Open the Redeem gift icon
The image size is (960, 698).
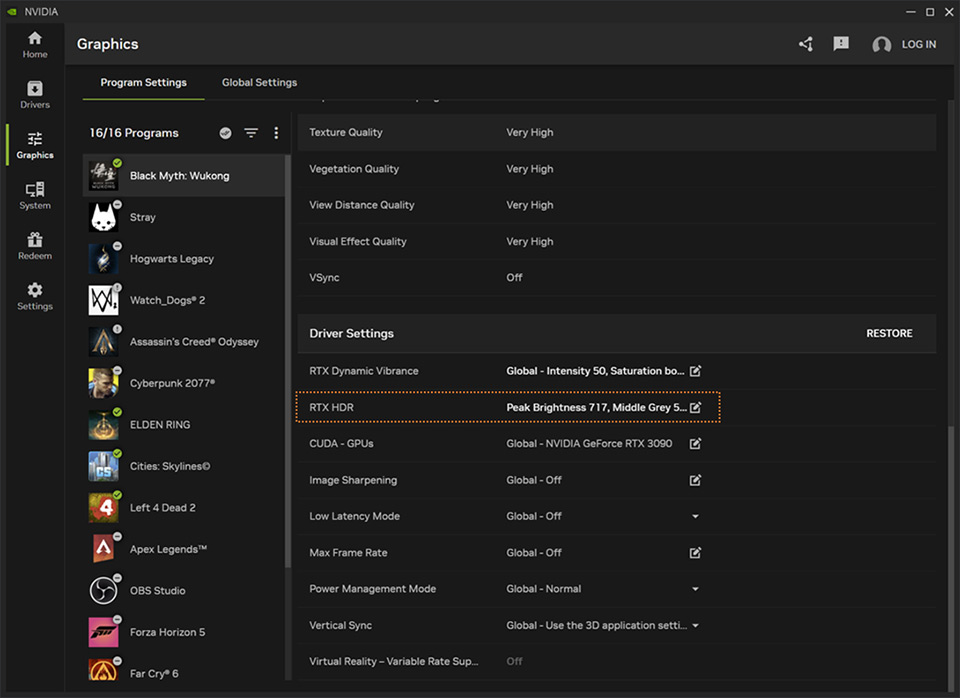point(35,246)
